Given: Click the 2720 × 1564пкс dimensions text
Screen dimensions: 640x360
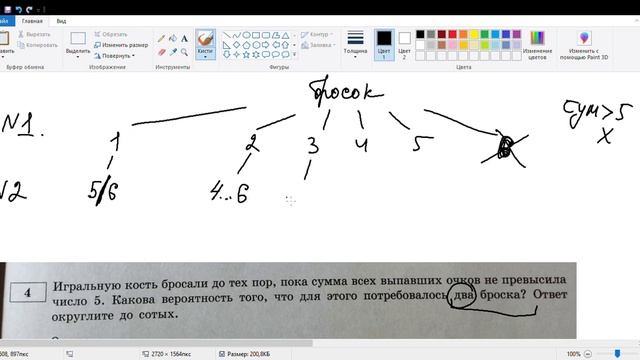Looking at the screenshot, I should click(171, 354).
